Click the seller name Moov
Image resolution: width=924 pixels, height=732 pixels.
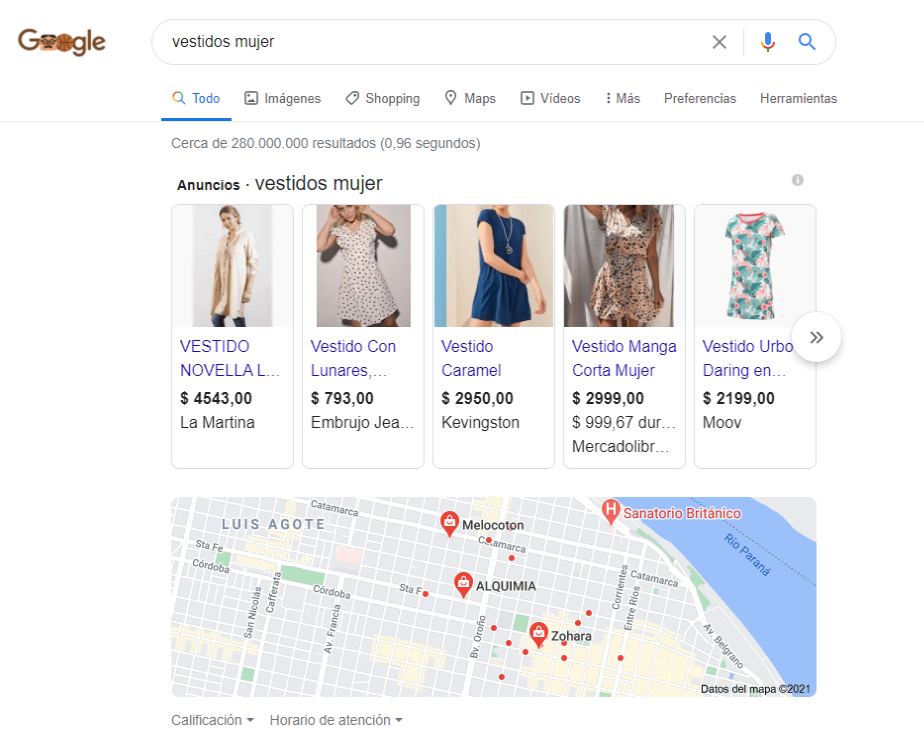722,423
